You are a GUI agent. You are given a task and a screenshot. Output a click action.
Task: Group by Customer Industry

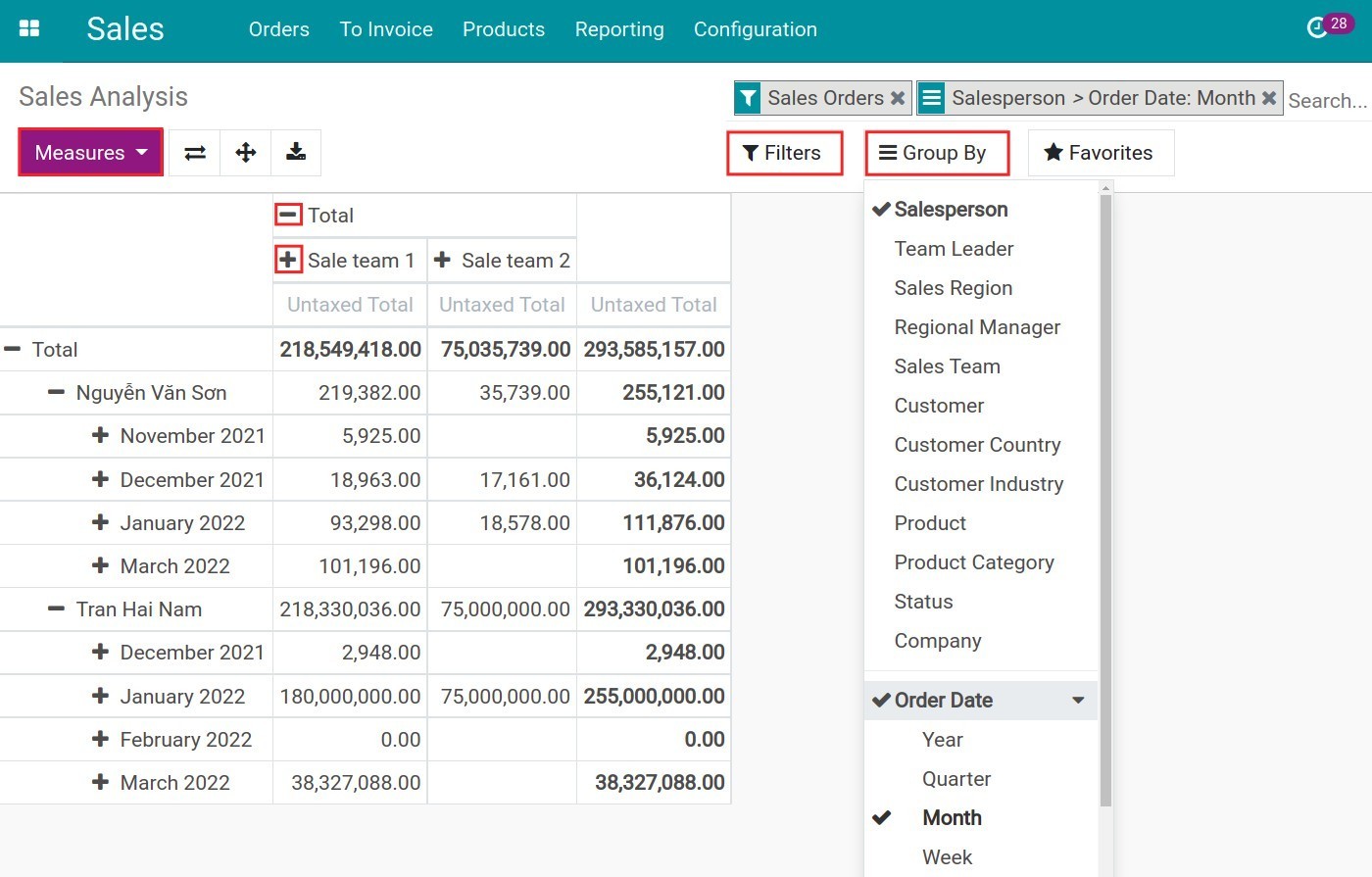pyautogui.click(x=981, y=484)
